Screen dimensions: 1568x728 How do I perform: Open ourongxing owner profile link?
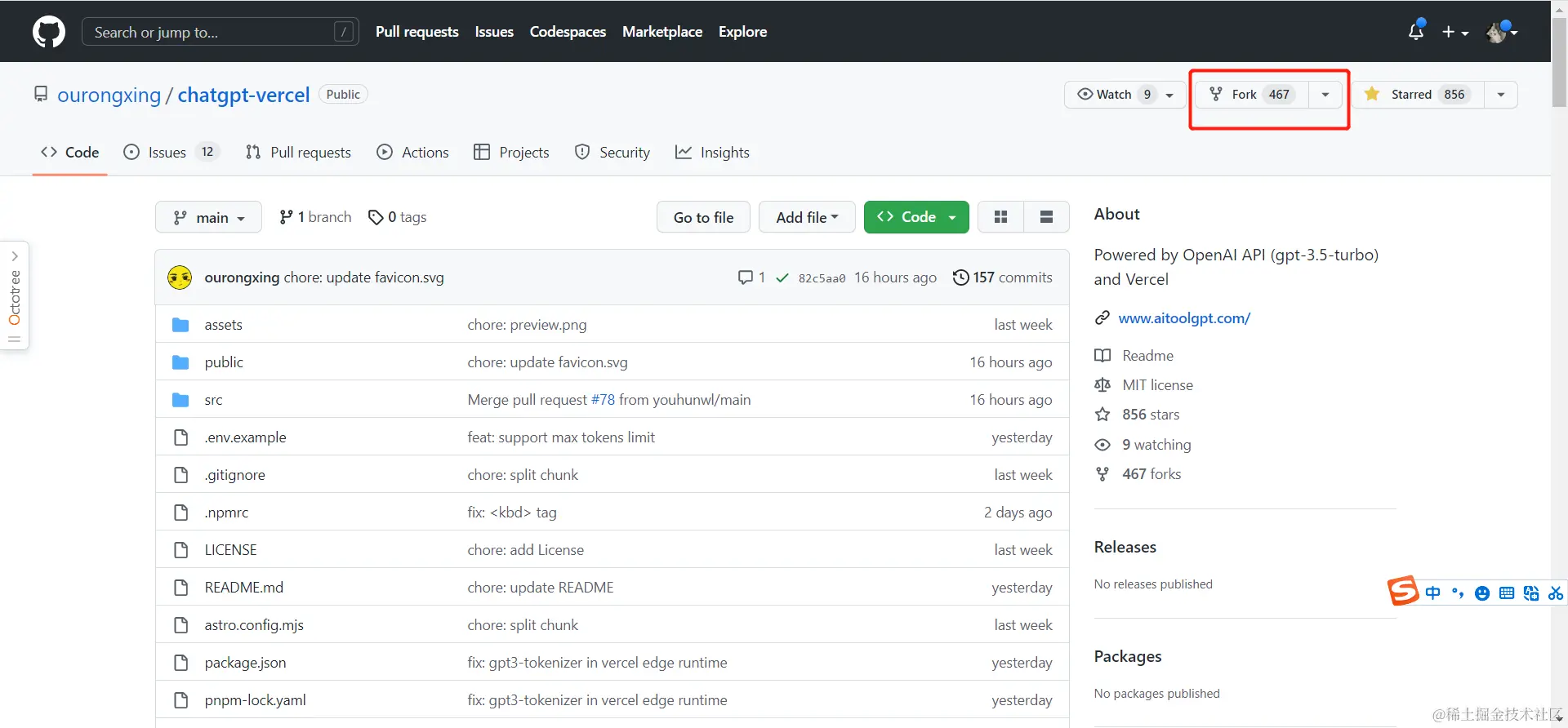(x=109, y=95)
